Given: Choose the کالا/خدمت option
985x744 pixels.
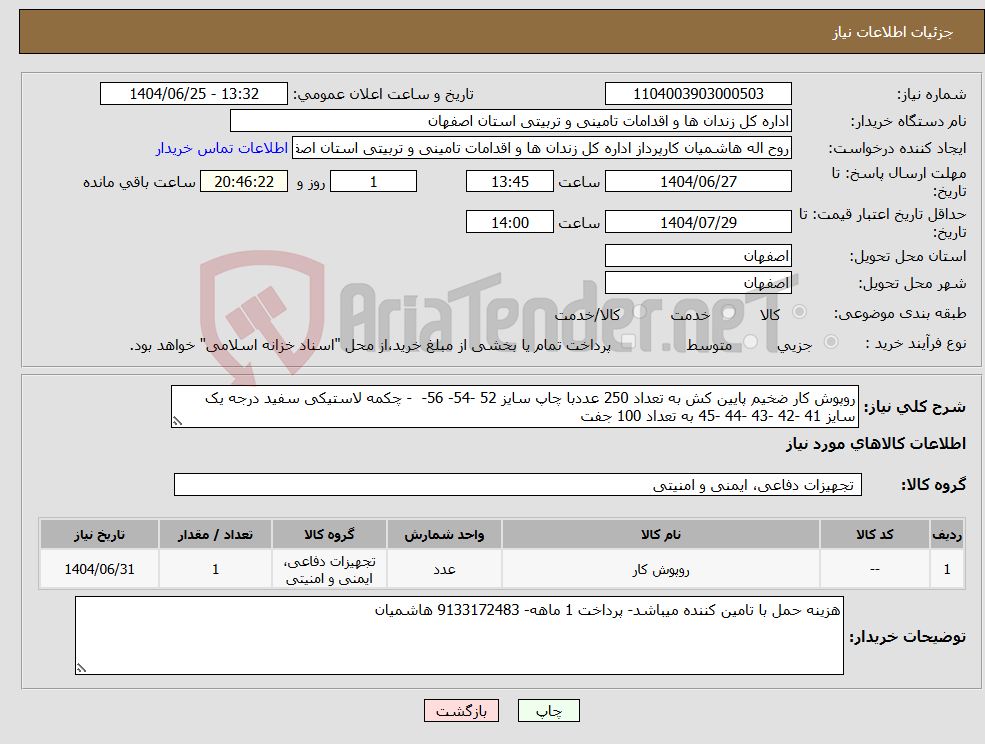Looking at the screenshot, I should [638, 312].
